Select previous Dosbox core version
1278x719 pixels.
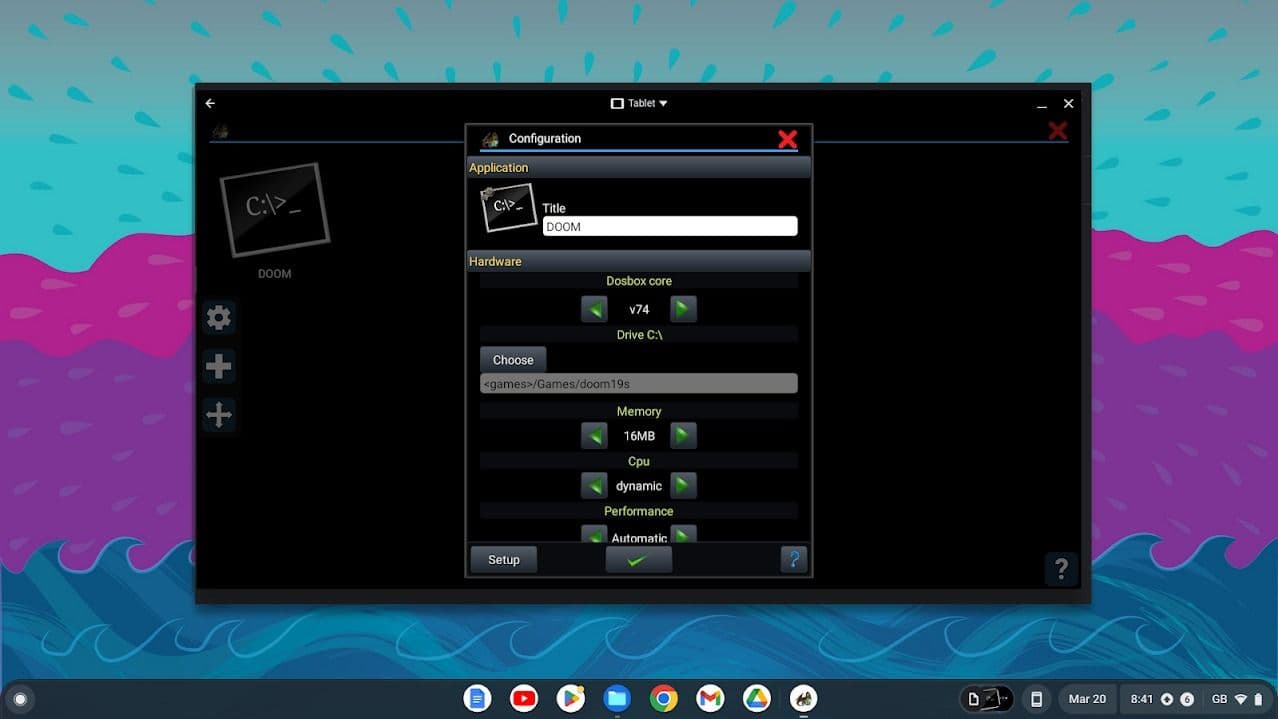pyautogui.click(x=594, y=309)
